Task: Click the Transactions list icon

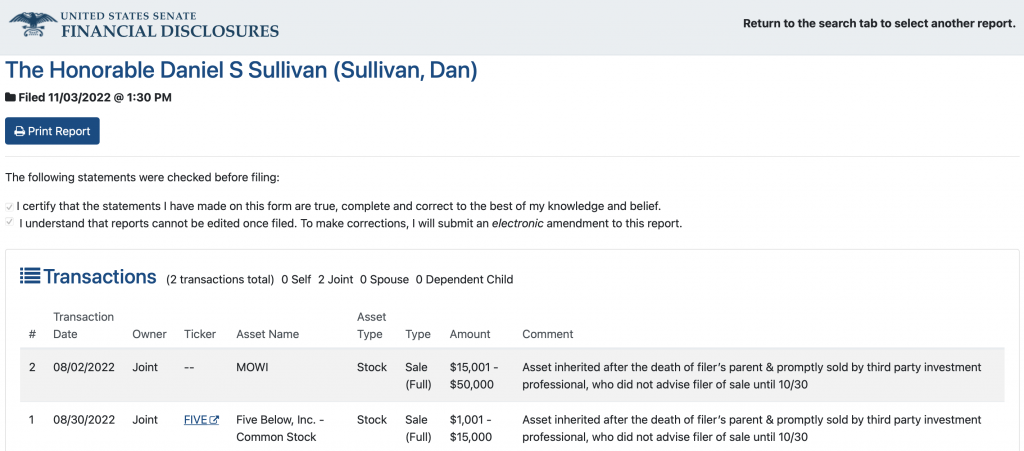Action: click(x=29, y=276)
